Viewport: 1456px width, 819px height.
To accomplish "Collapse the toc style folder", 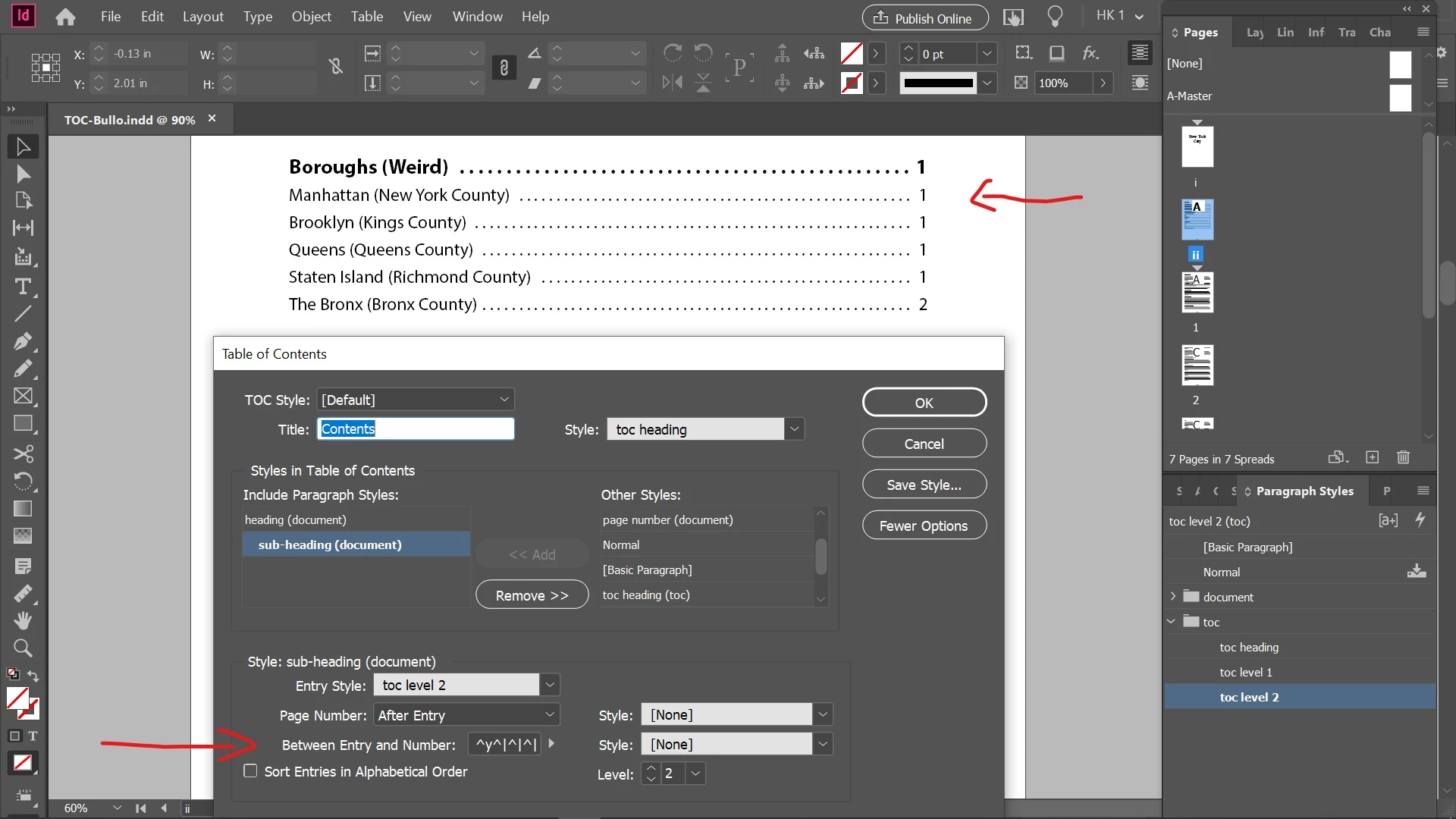I will (1172, 622).
